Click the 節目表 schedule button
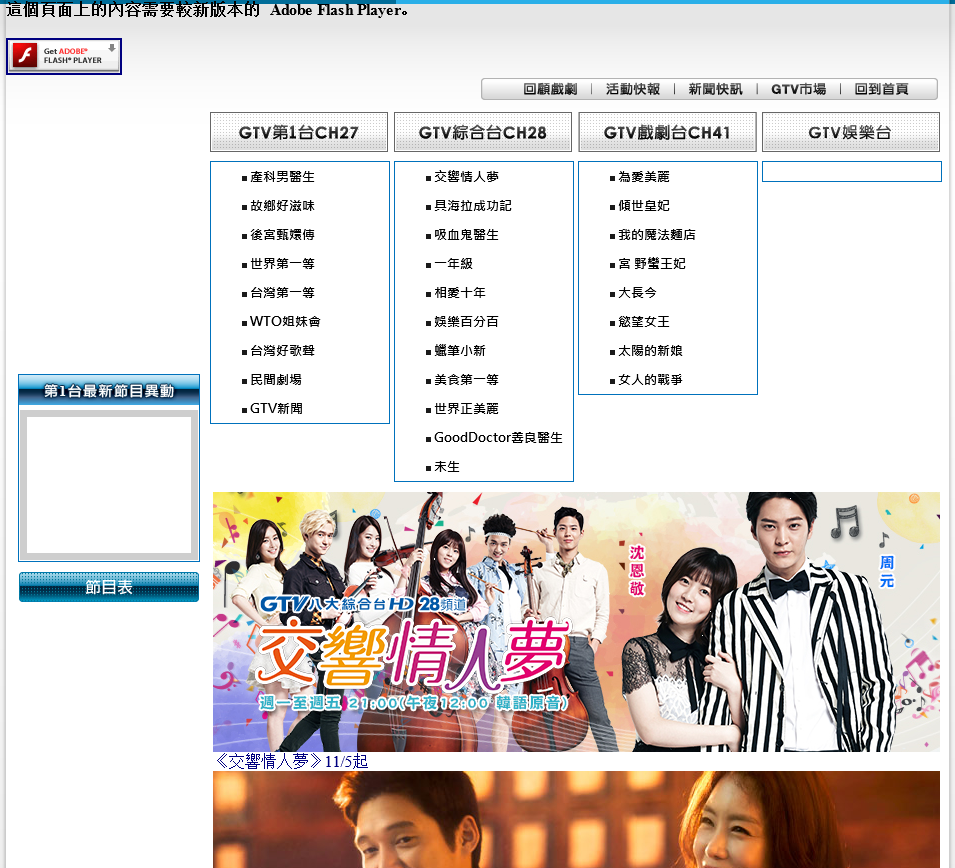This screenshot has width=955, height=868. click(109, 587)
